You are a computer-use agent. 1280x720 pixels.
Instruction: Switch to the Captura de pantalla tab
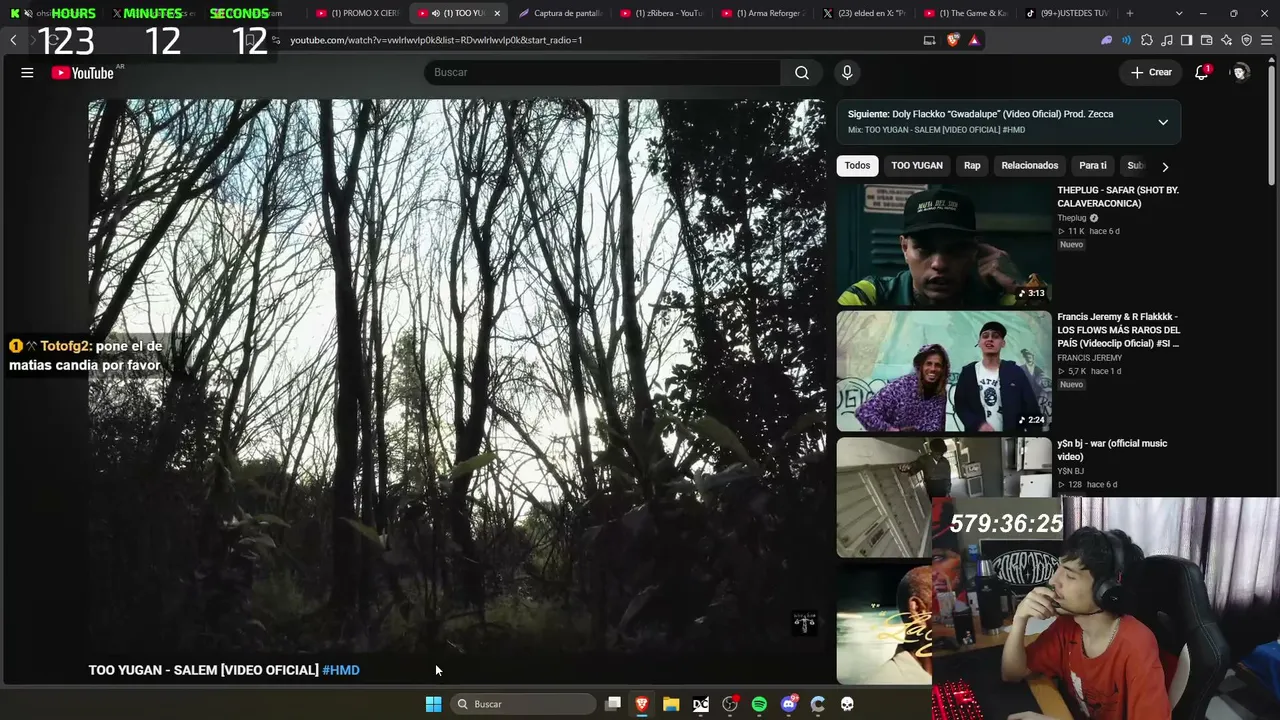tap(560, 13)
